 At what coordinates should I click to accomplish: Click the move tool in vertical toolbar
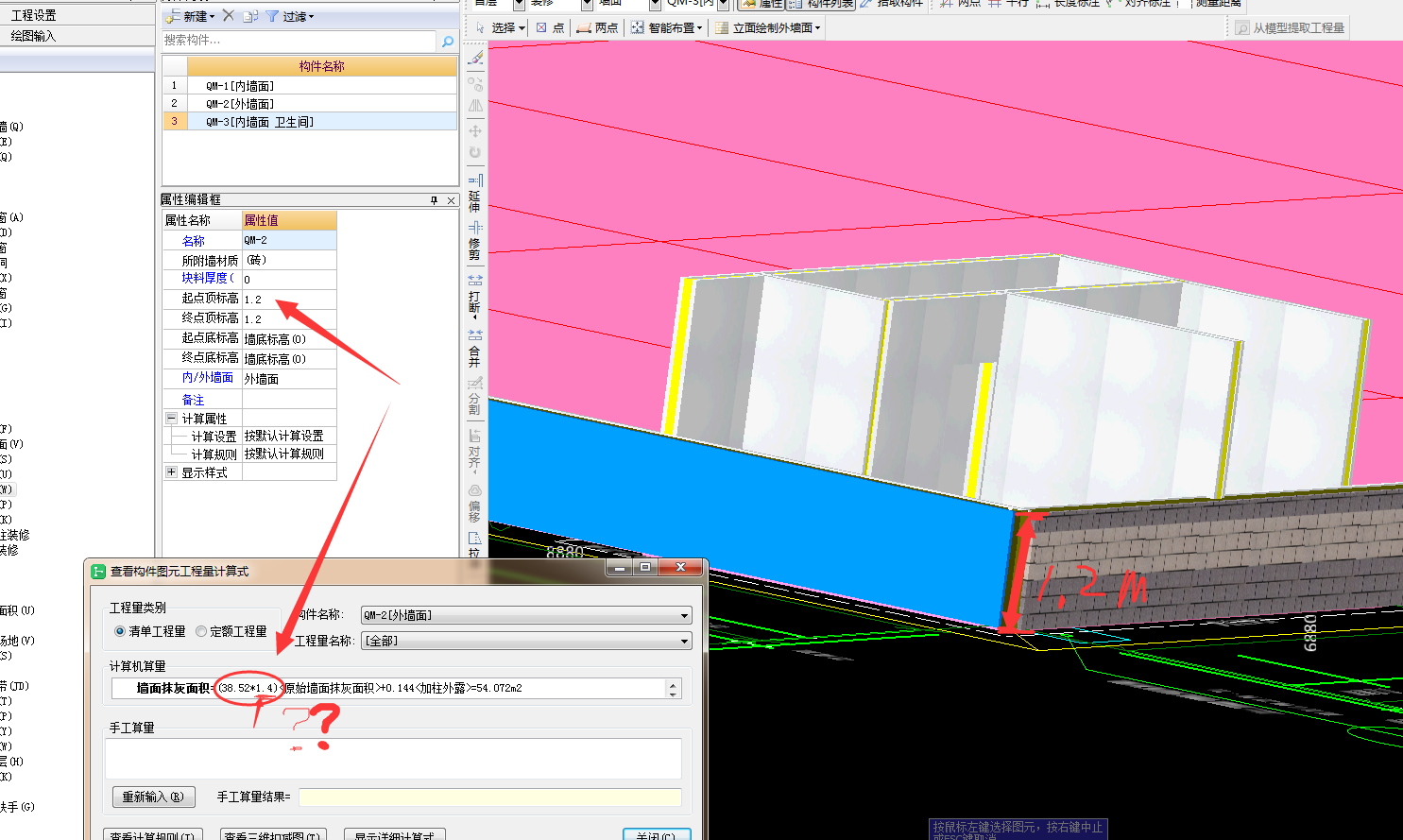475,130
